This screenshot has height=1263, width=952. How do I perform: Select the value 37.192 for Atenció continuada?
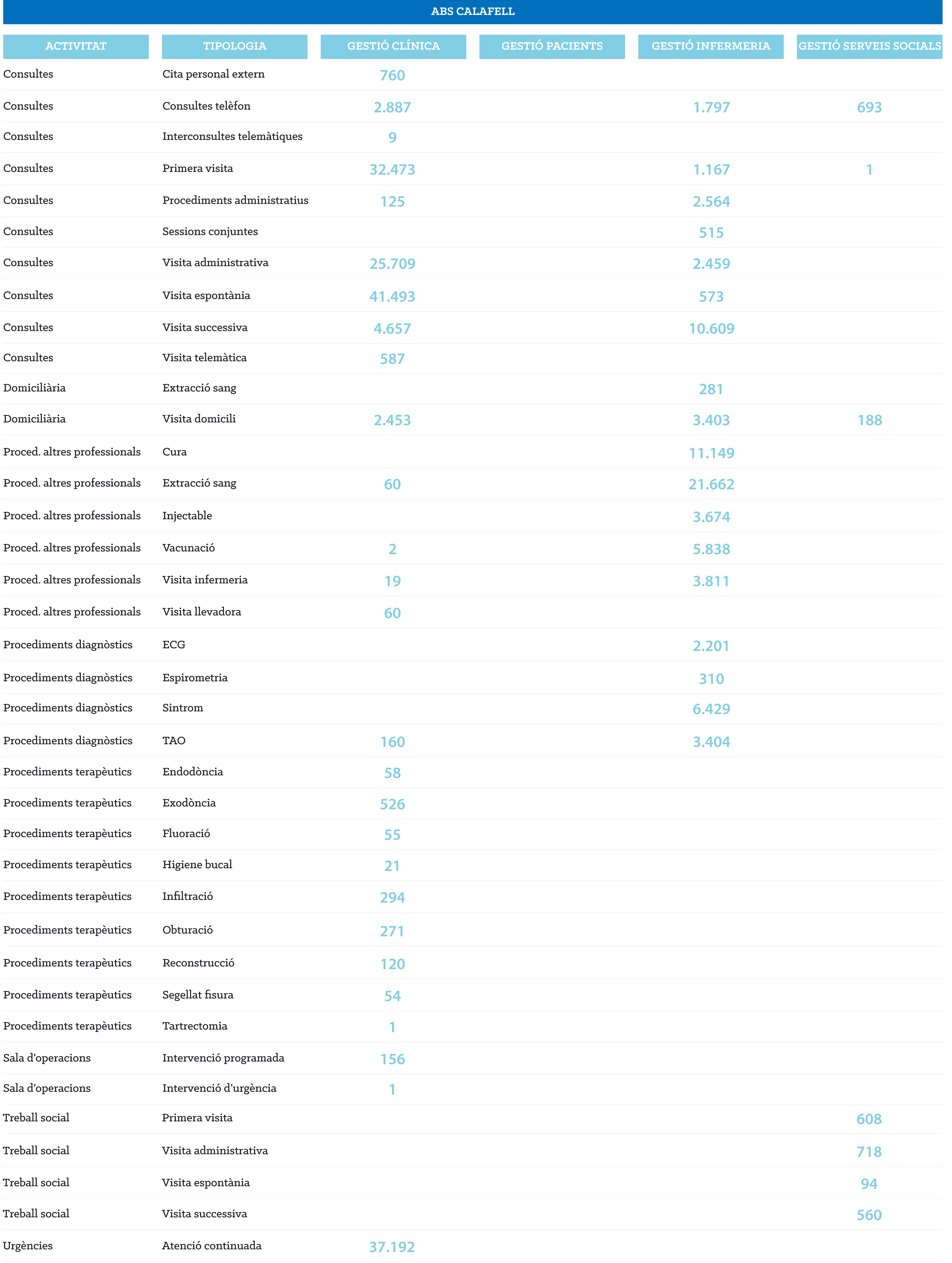point(392,1247)
